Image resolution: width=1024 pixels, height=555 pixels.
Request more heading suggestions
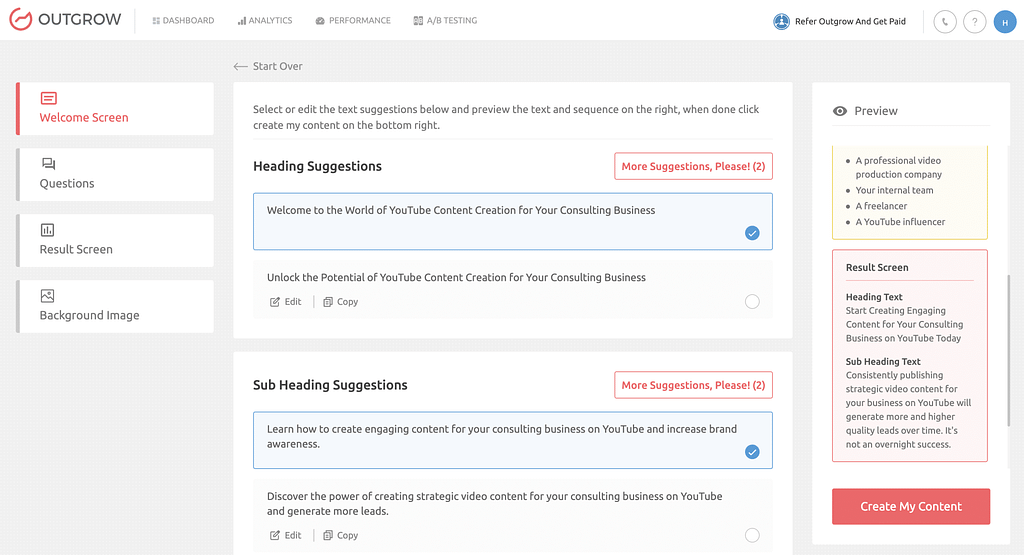(x=693, y=167)
